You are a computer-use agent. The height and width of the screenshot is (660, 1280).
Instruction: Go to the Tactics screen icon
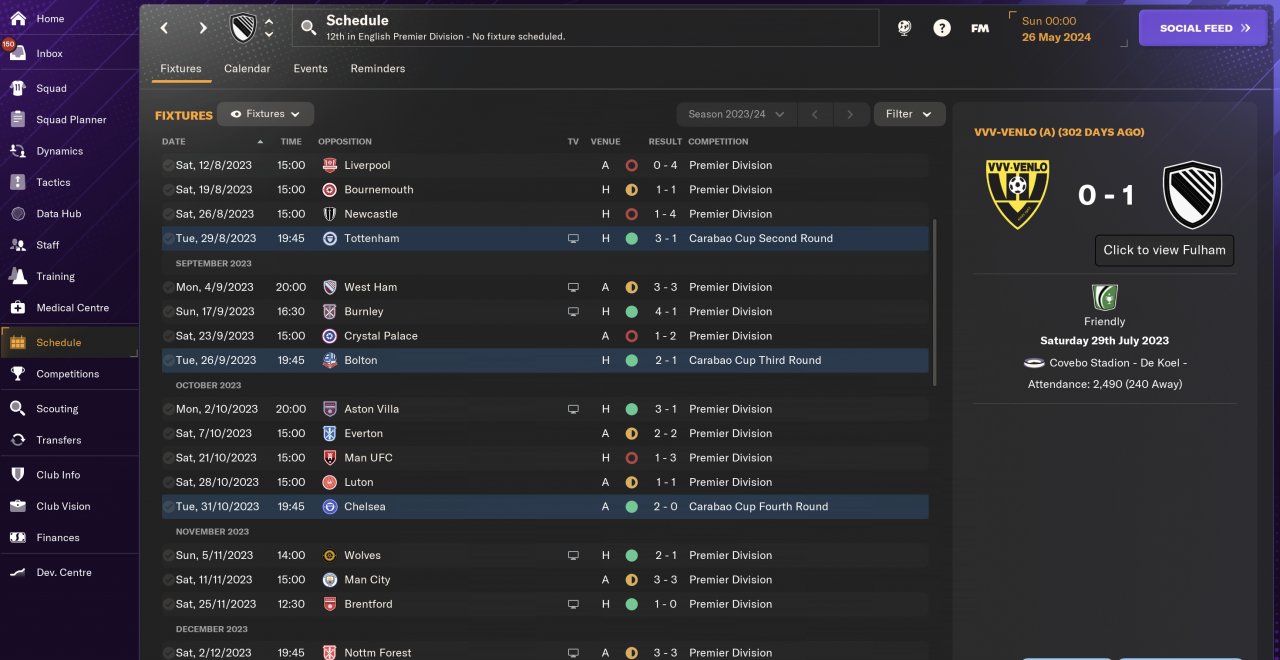[17, 182]
